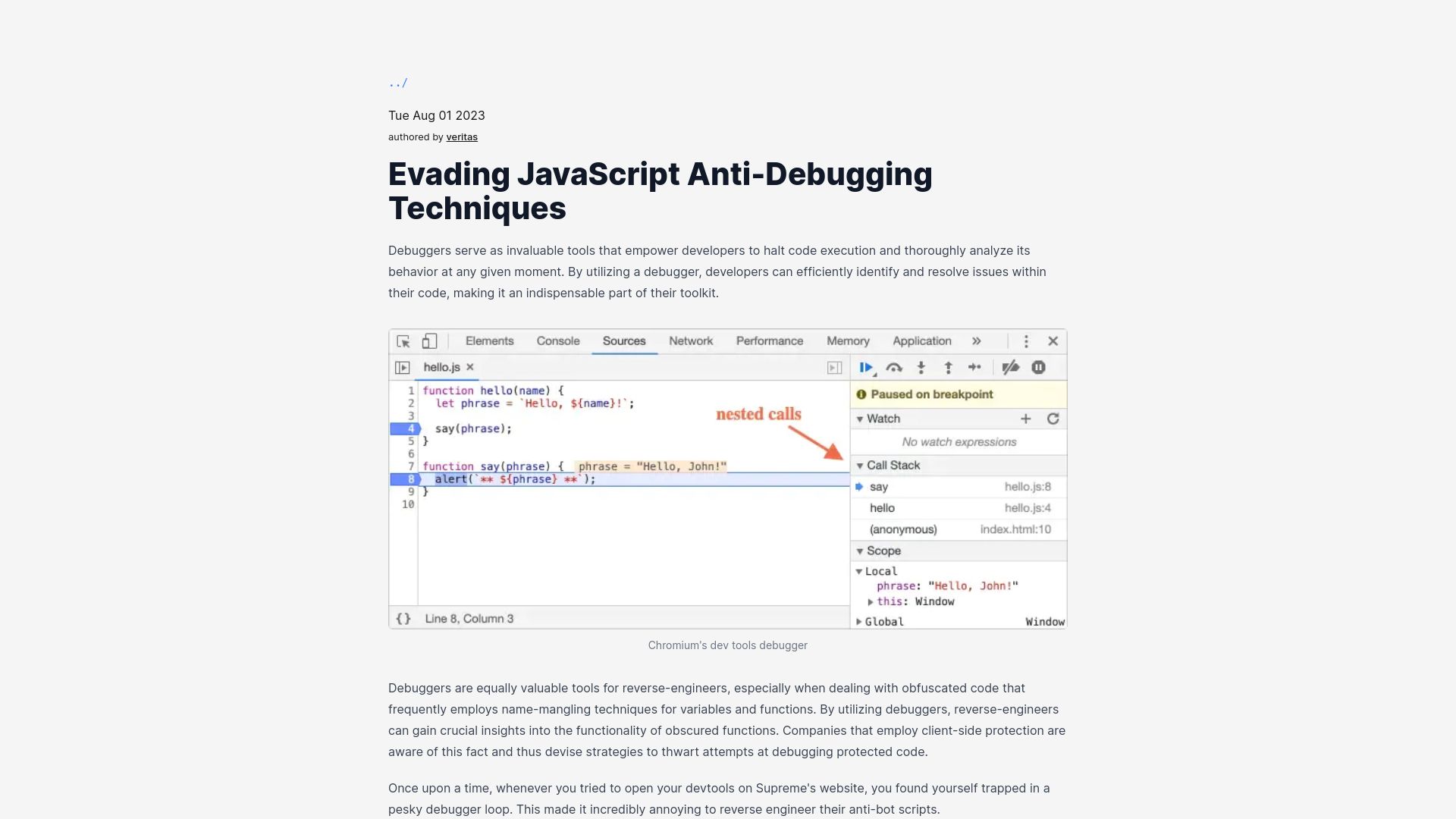
Task: Step over the next function call
Action: (894, 368)
